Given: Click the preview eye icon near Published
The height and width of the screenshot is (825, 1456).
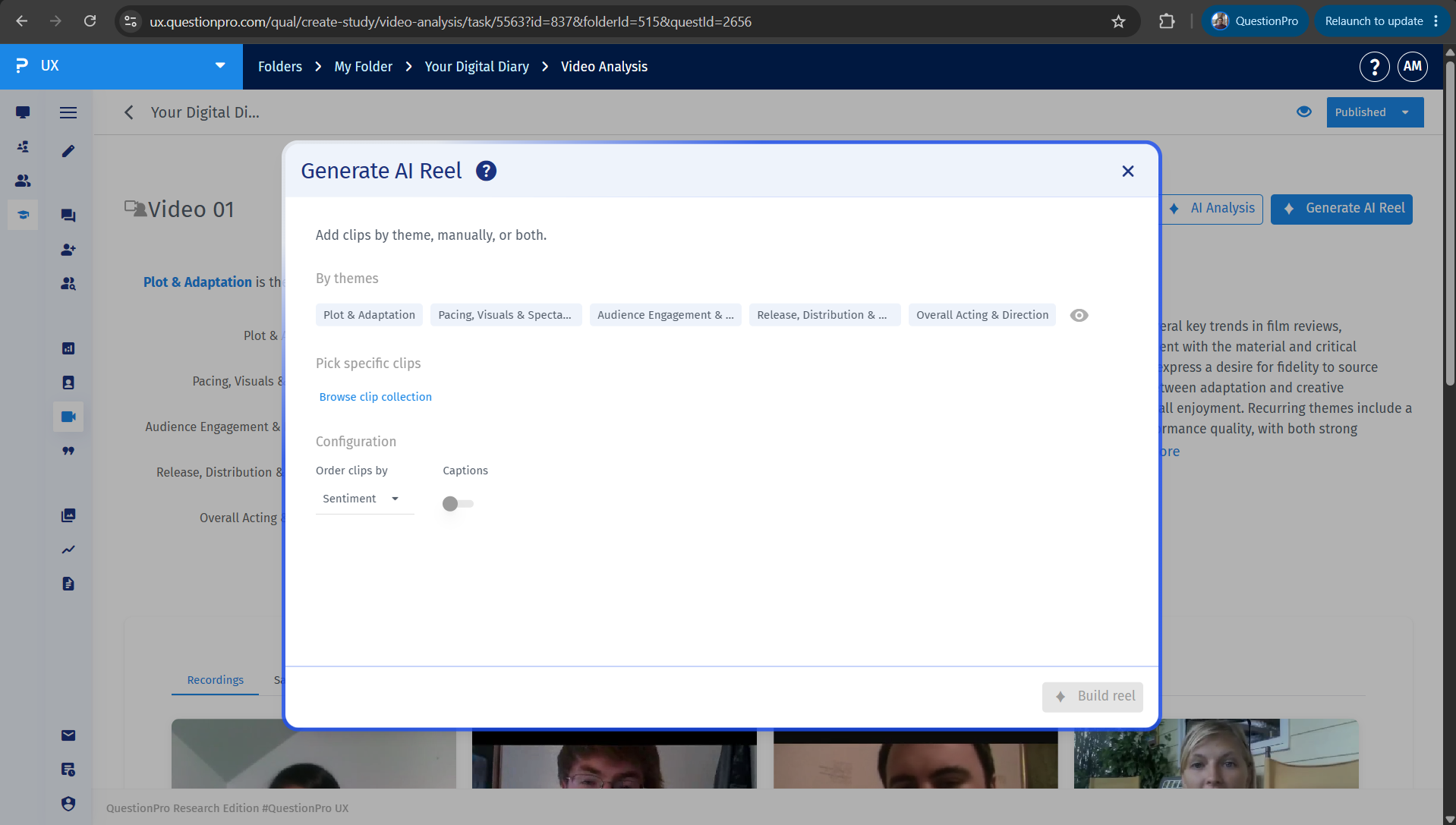Looking at the screenshot, I should (x=1304, y=112).
